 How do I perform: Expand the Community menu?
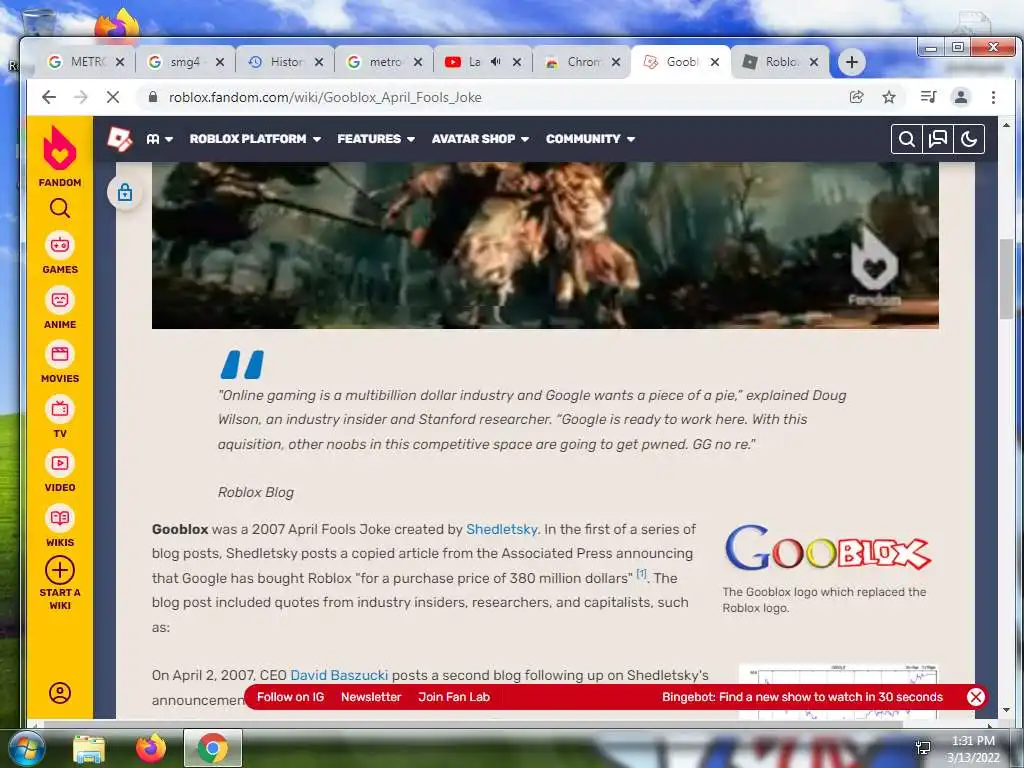point(590,139)
